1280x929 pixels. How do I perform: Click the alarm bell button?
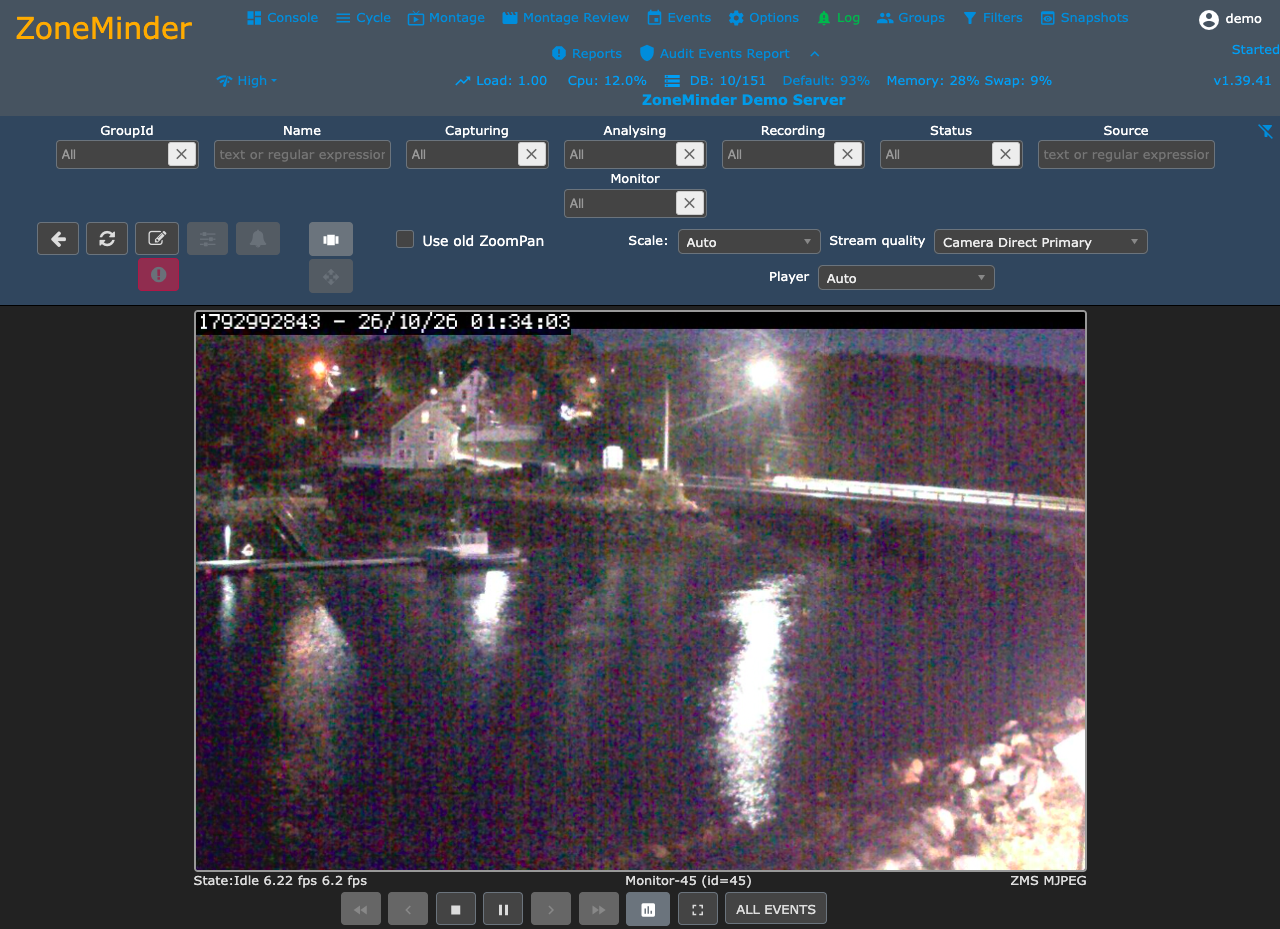pyautogui.click(x=258, y=238)
